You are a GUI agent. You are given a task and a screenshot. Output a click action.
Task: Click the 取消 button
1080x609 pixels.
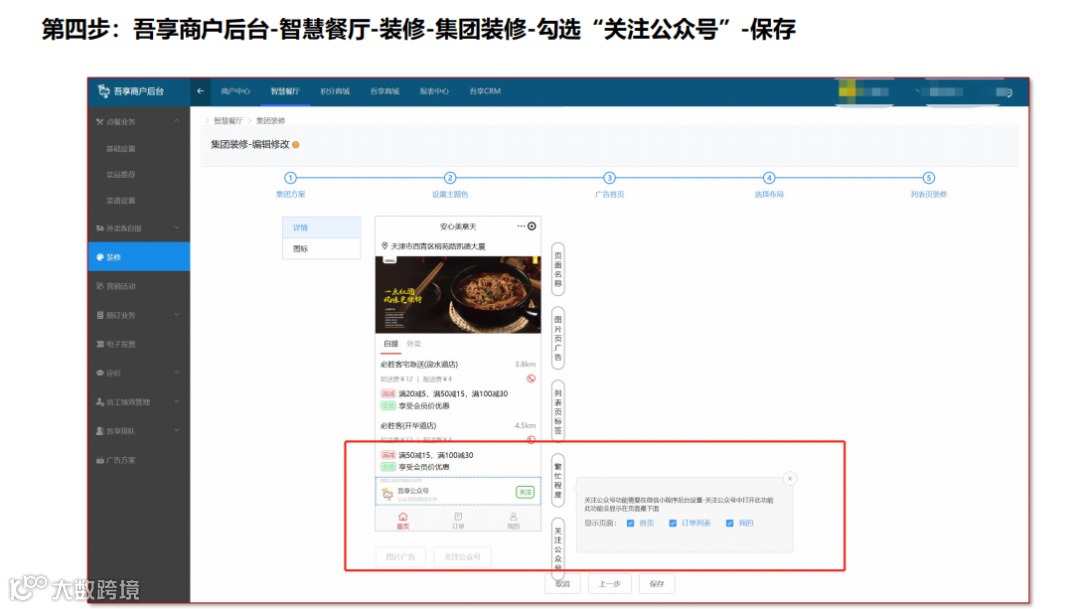[563, 584]
